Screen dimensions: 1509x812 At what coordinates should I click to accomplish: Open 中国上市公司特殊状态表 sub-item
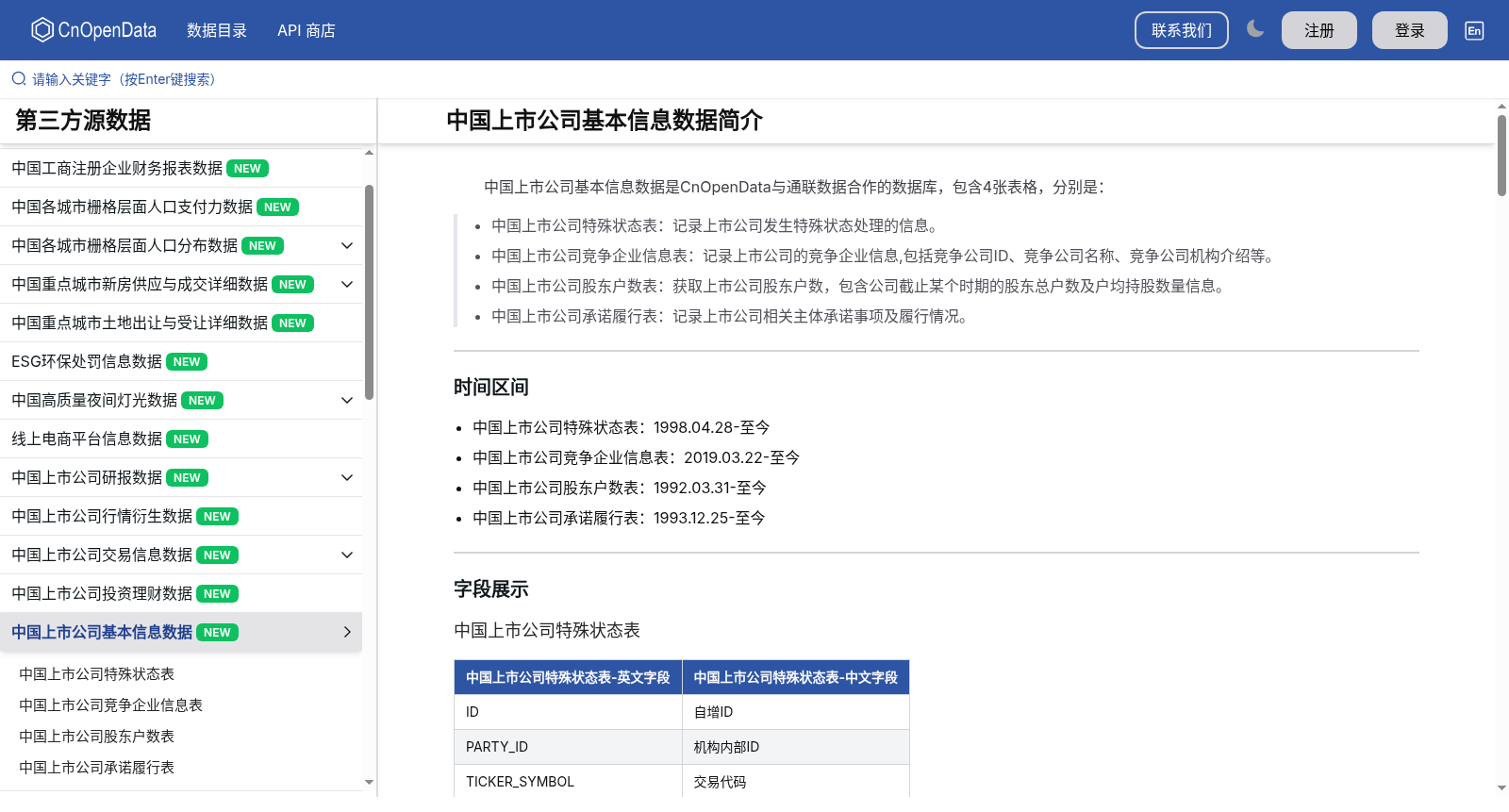96,673
